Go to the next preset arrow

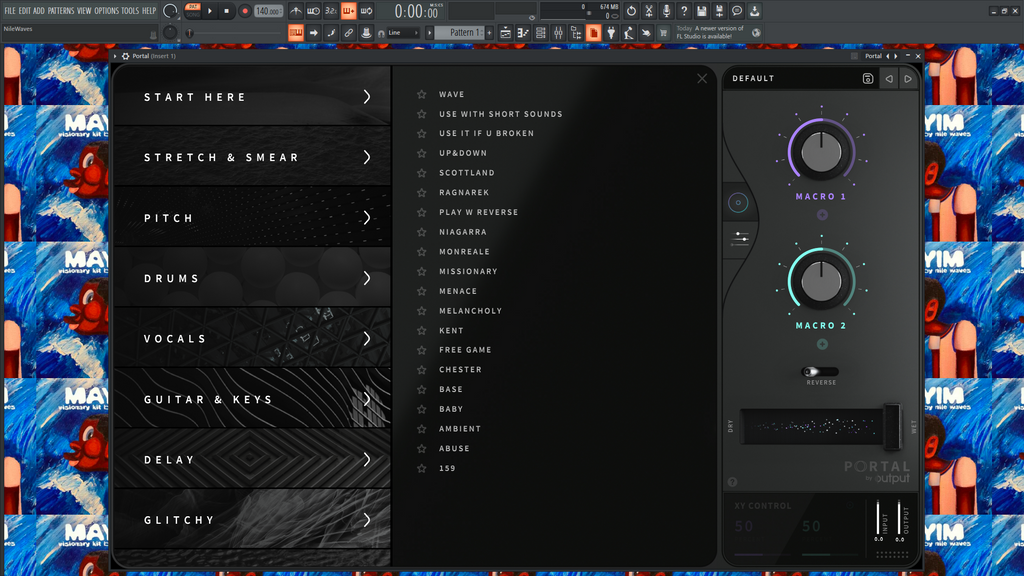tap(908, 79)
